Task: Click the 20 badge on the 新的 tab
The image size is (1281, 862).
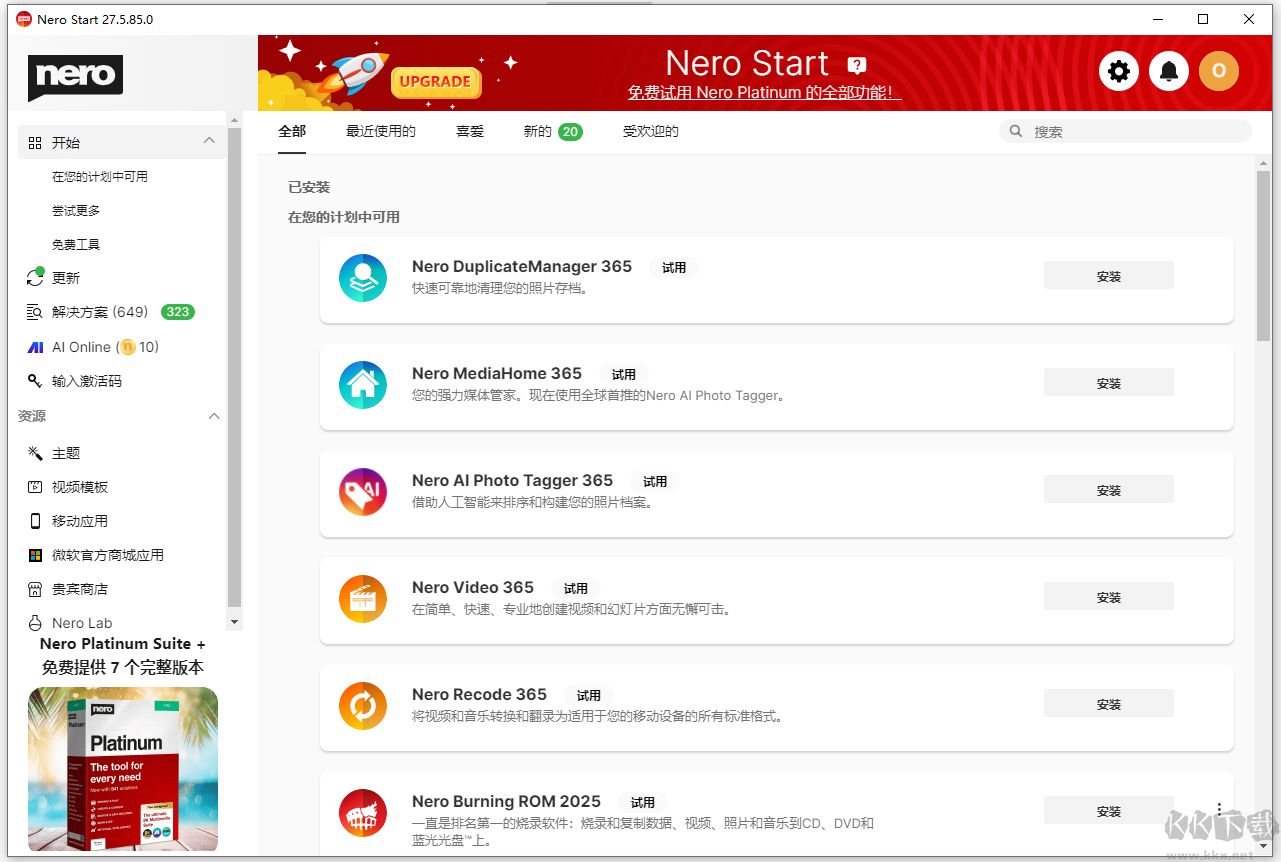Action: (x=570, y=131)
